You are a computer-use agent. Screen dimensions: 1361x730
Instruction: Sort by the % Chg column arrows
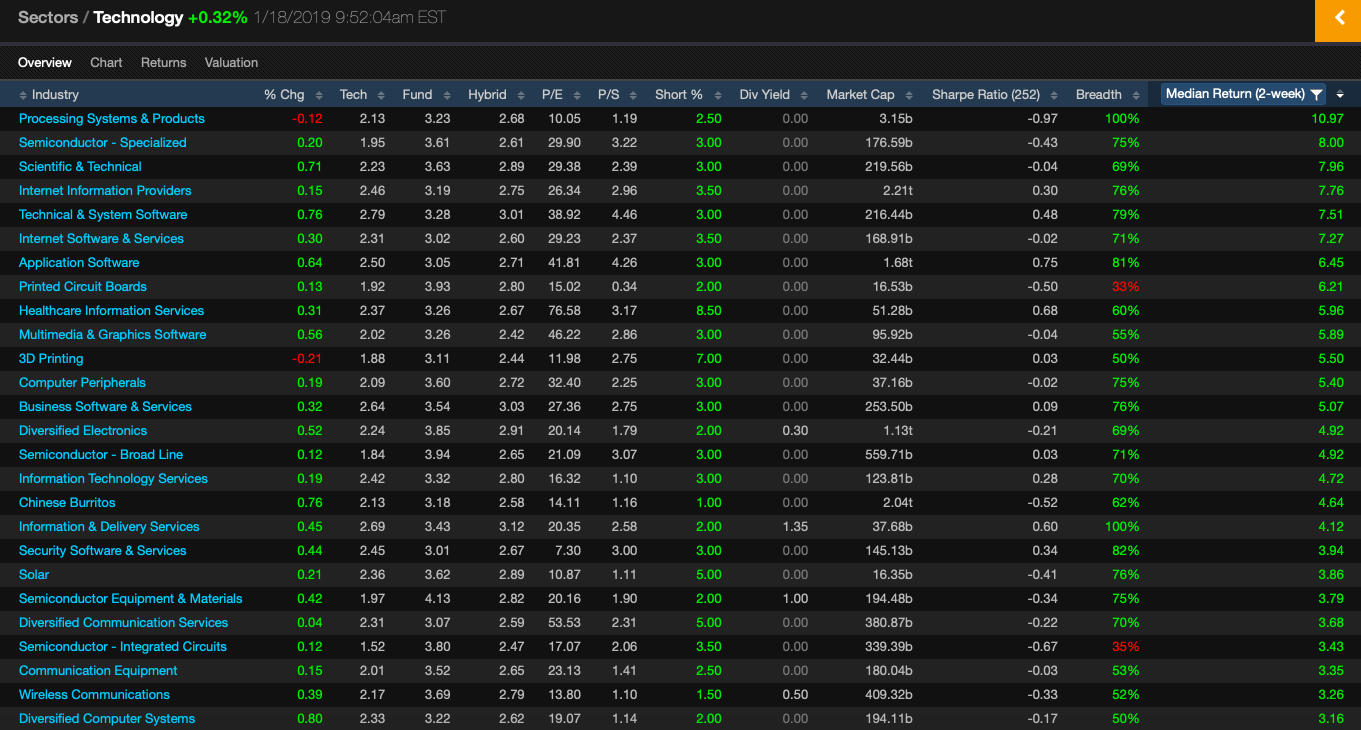[319, 95]
